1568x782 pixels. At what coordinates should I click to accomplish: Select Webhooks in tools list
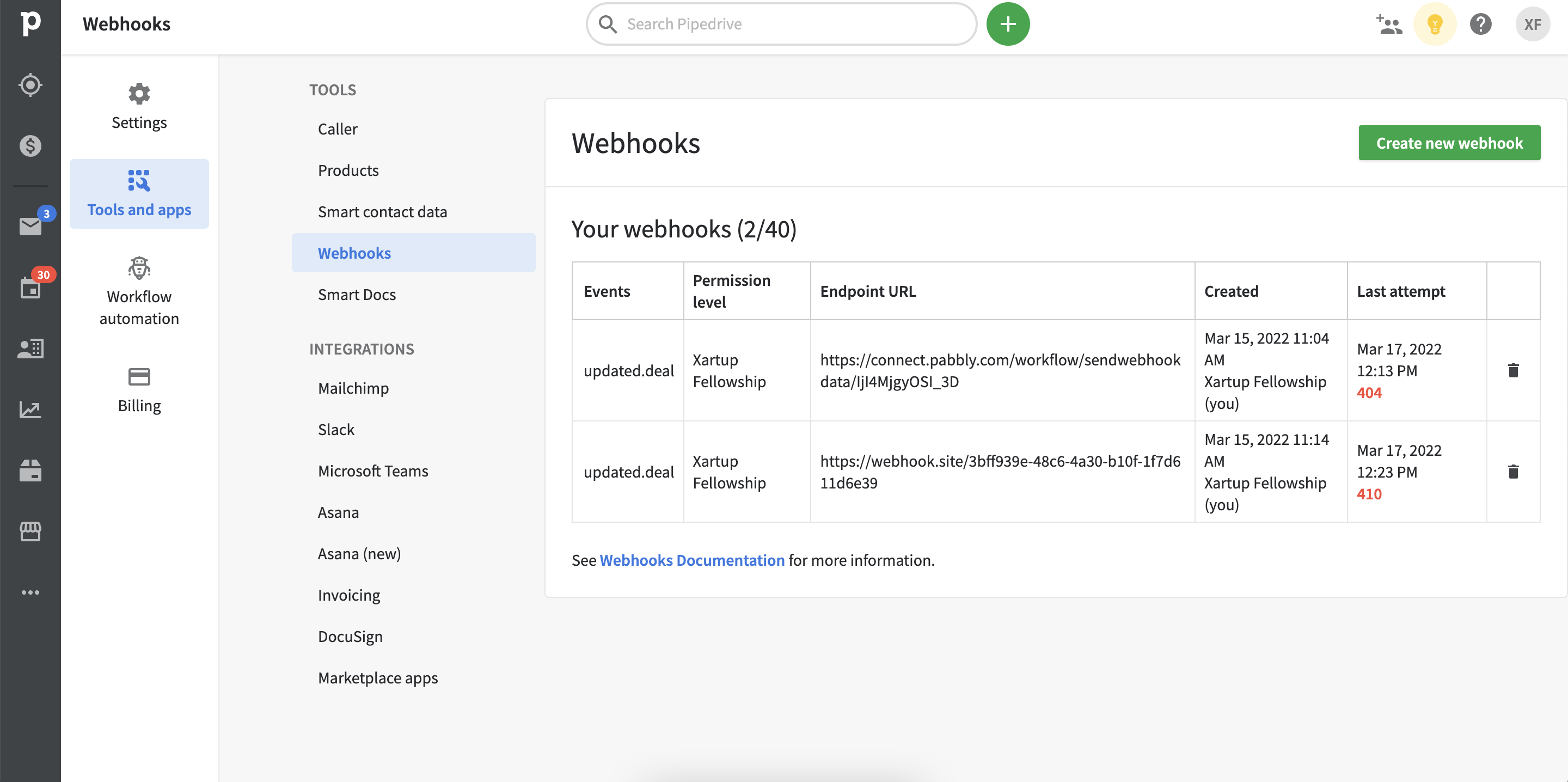(413, 253)
